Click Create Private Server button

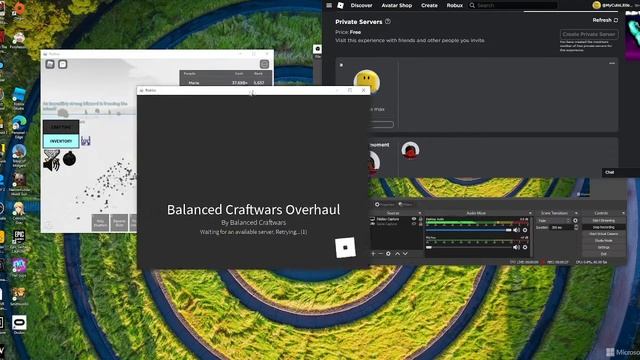589,34
